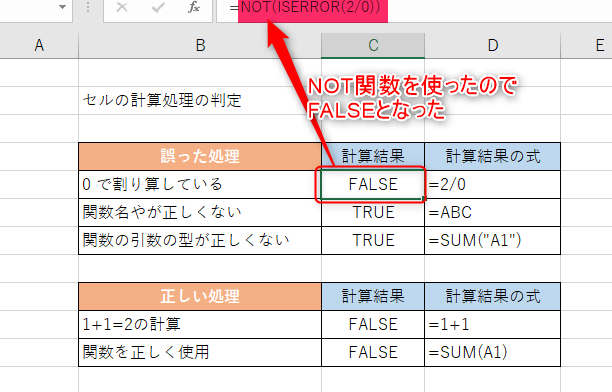Select the FALSE cell beside =SUM(A1)
Screen dimensions: 612x392
pyautogui.click(x=373, y=352)
